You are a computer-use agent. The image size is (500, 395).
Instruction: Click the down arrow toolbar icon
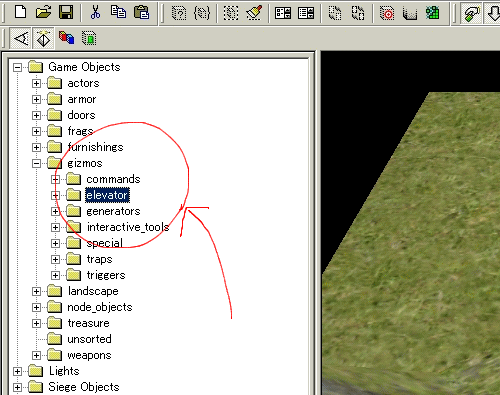click(x=494, y=13)
